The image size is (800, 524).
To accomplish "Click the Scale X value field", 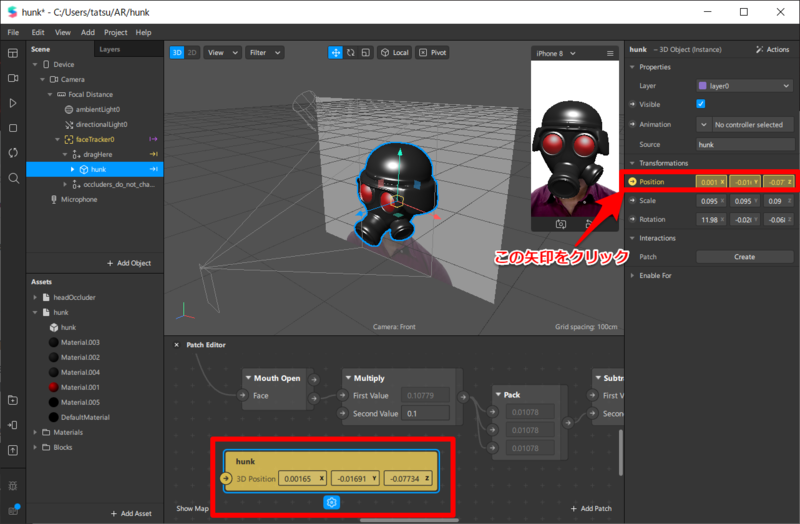I will [711, 201].
